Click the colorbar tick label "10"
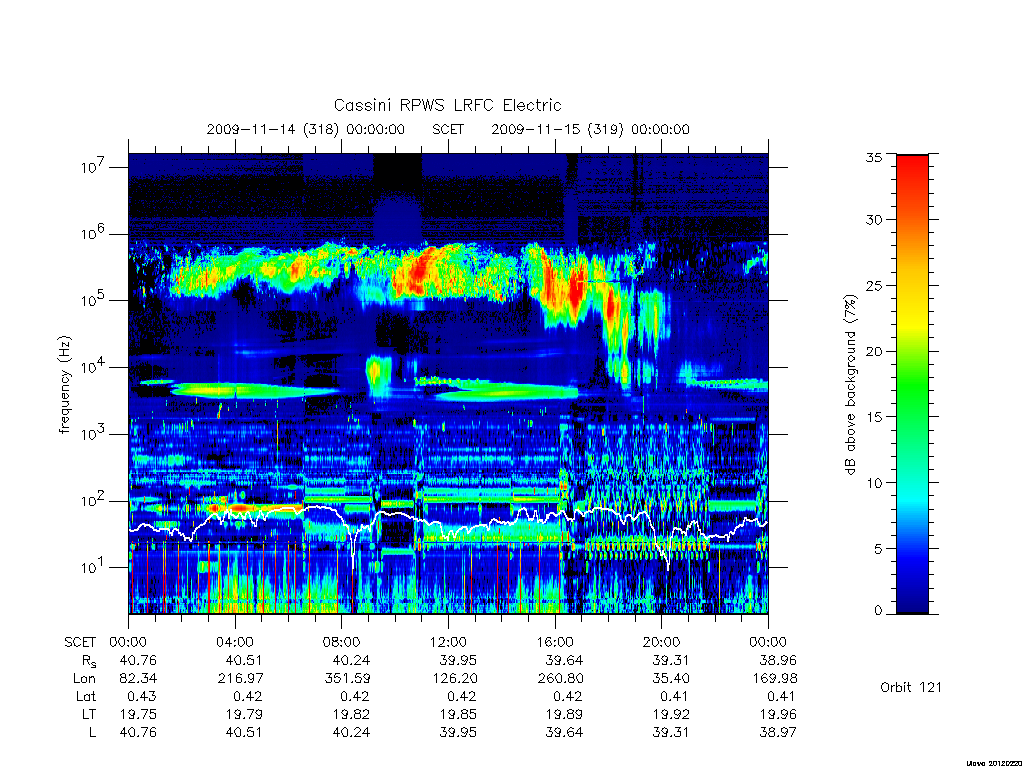The width and height of the screenshot is (1024, 768). point(873,483)
